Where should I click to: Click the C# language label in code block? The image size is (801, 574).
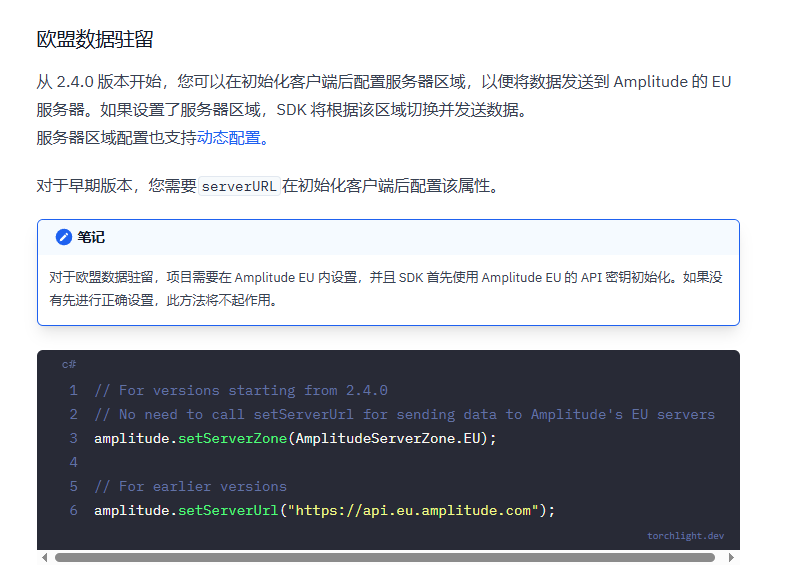(x=69, y=364)
